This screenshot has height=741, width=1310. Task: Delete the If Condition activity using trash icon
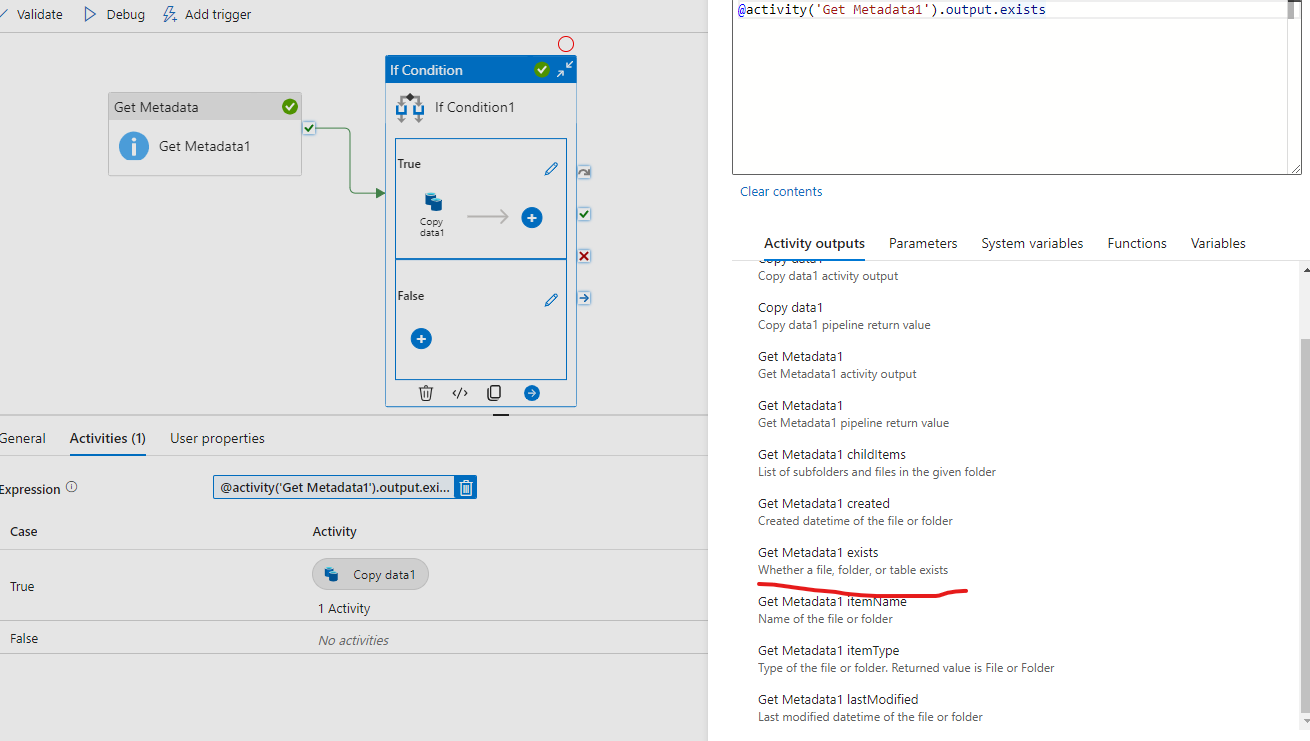pos(426,392)
